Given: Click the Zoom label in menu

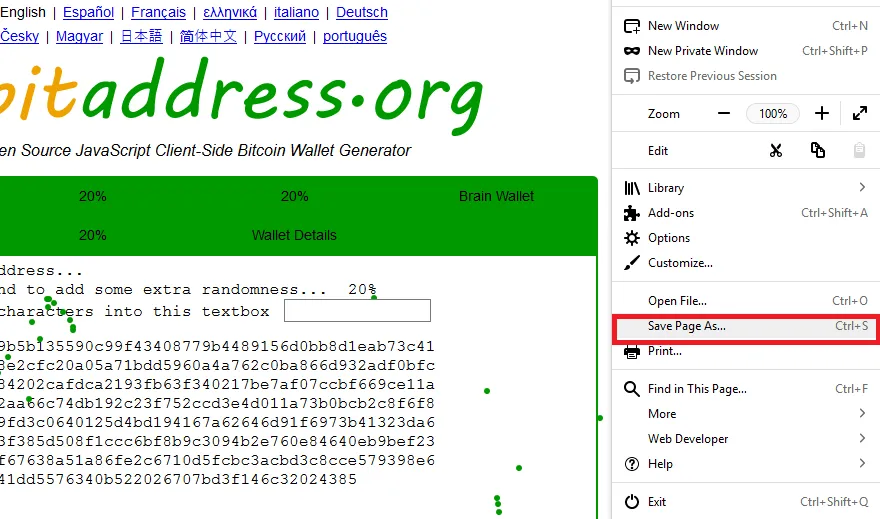Looking at the screenshot, I should coord(663,114).
